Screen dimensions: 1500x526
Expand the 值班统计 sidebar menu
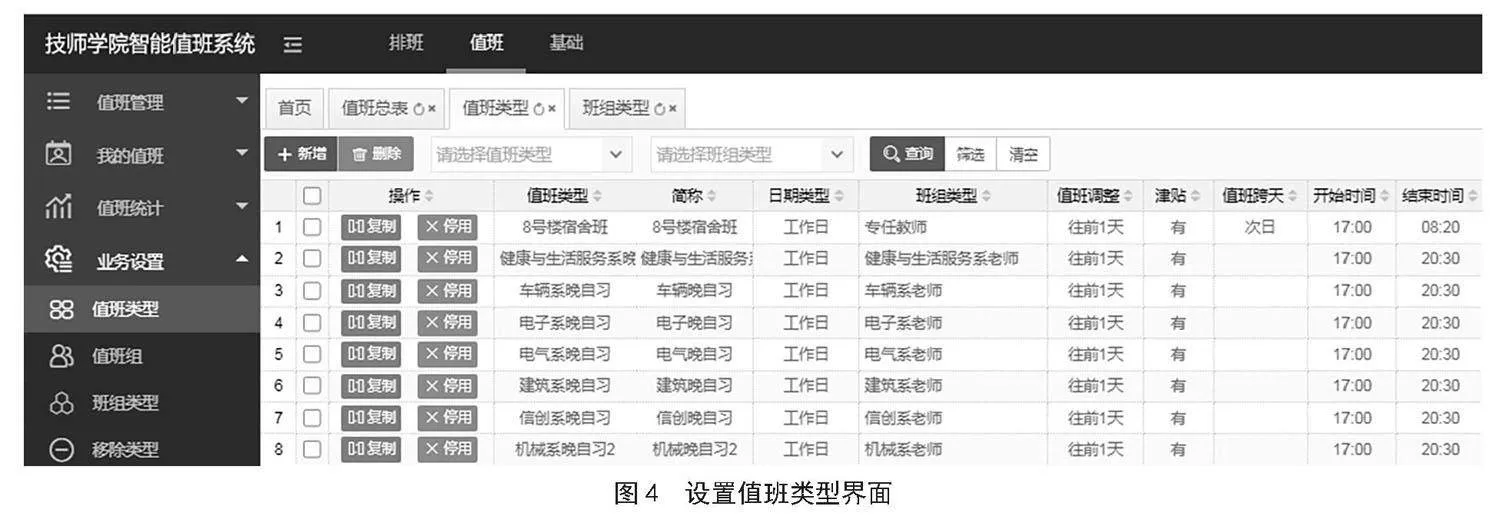click(142, 208)
